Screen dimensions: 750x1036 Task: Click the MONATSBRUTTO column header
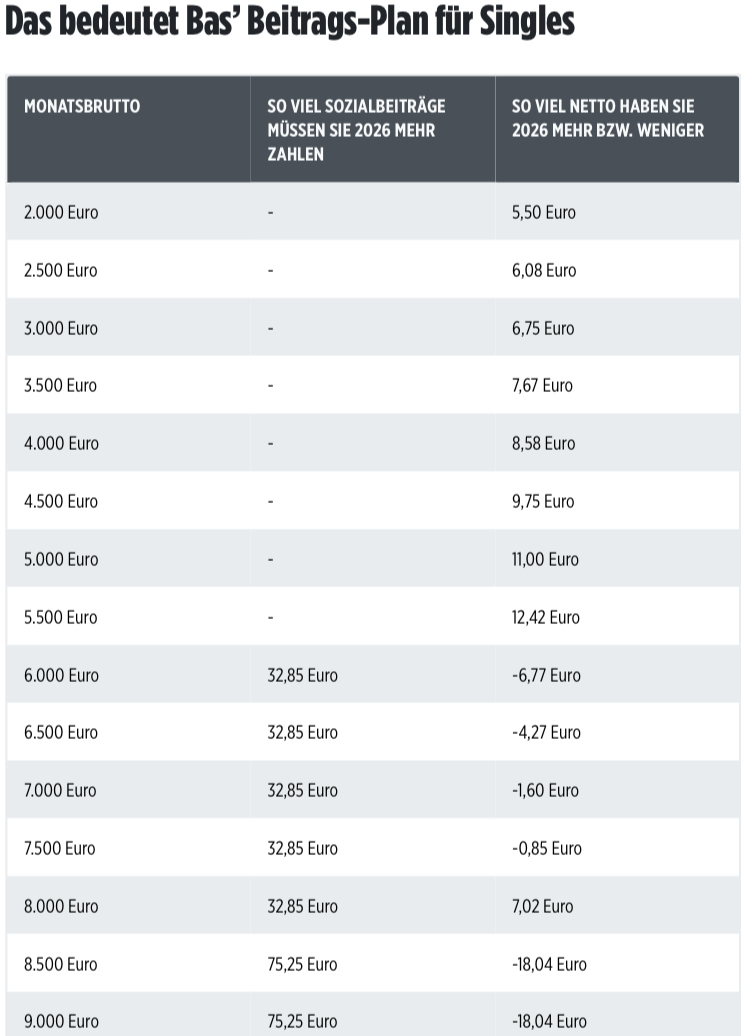pos(82,106)
